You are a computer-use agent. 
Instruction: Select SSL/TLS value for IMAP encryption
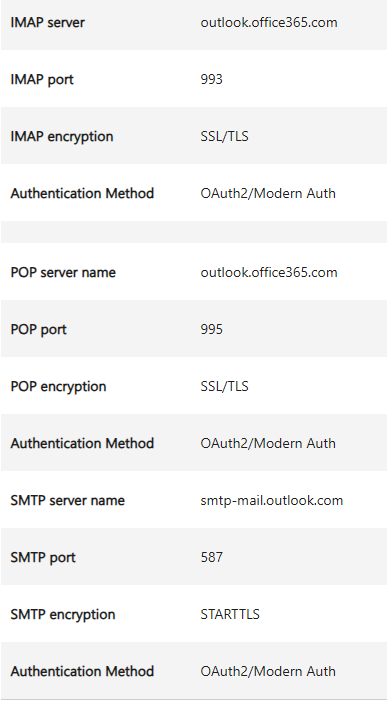[x=224, y=136]
